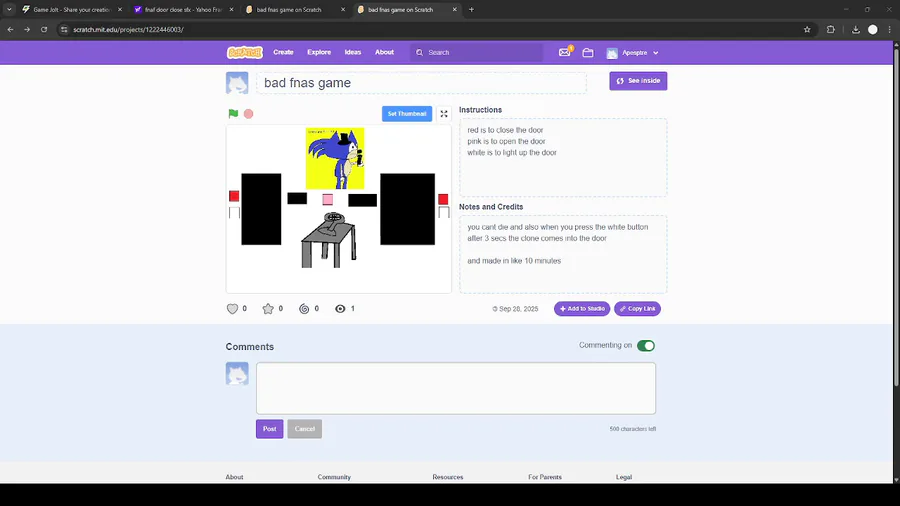Click the remix spiral icon count

(304, 309)
